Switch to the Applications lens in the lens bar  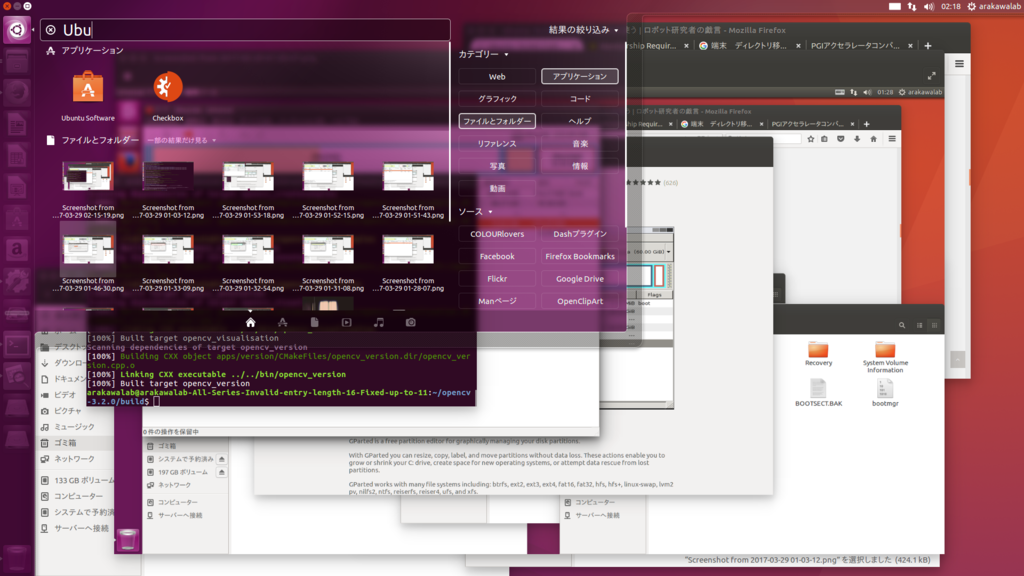pyautogui.click(x=283, y=323)
